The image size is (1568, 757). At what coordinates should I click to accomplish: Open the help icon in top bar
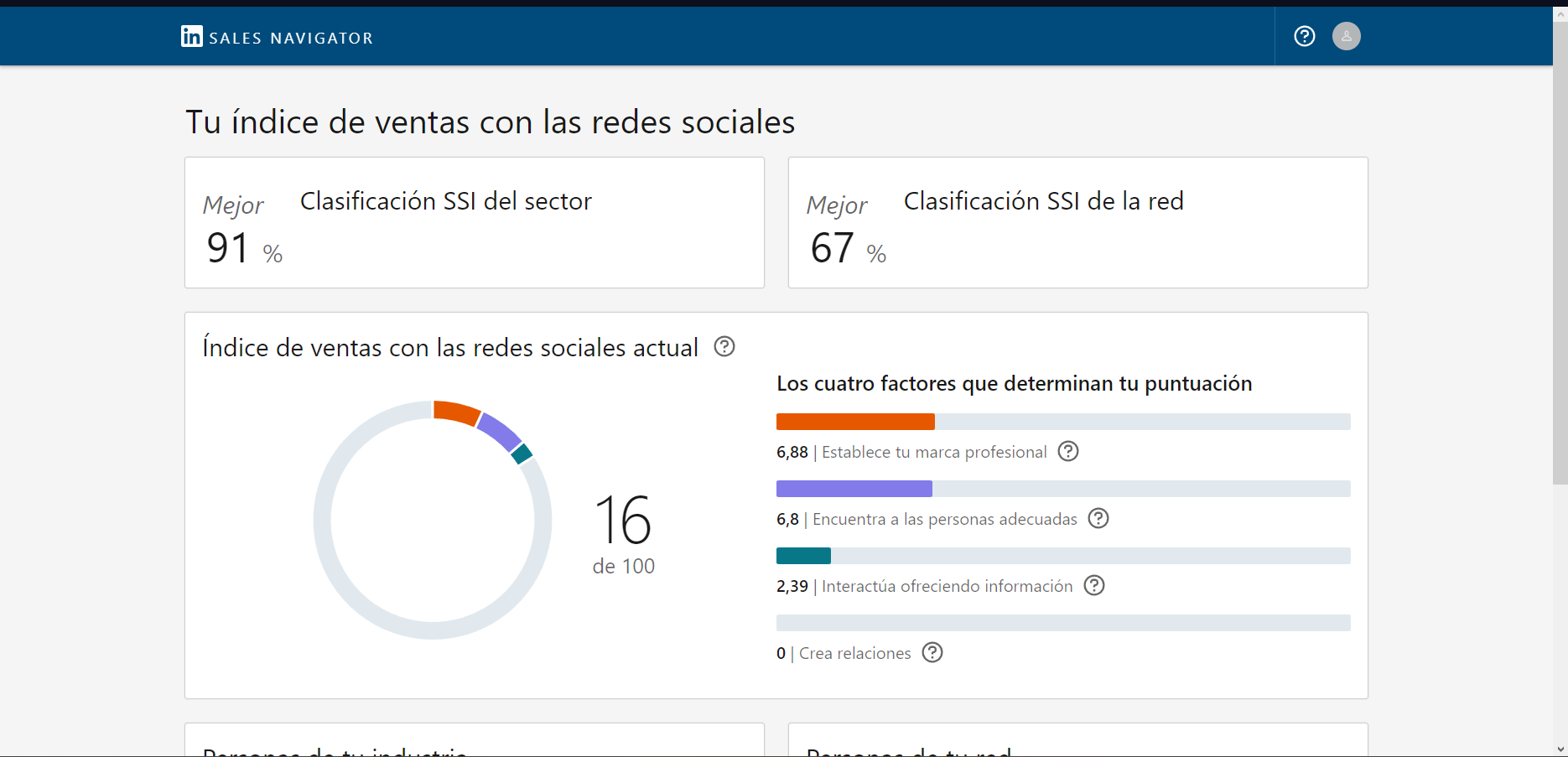(x=1305, y=36)
